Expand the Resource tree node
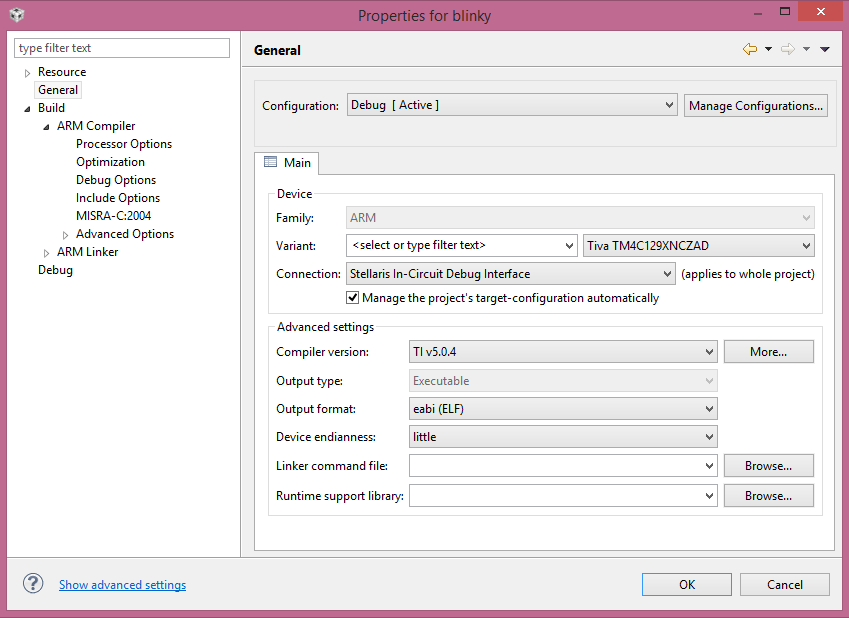 click(27, 73)
